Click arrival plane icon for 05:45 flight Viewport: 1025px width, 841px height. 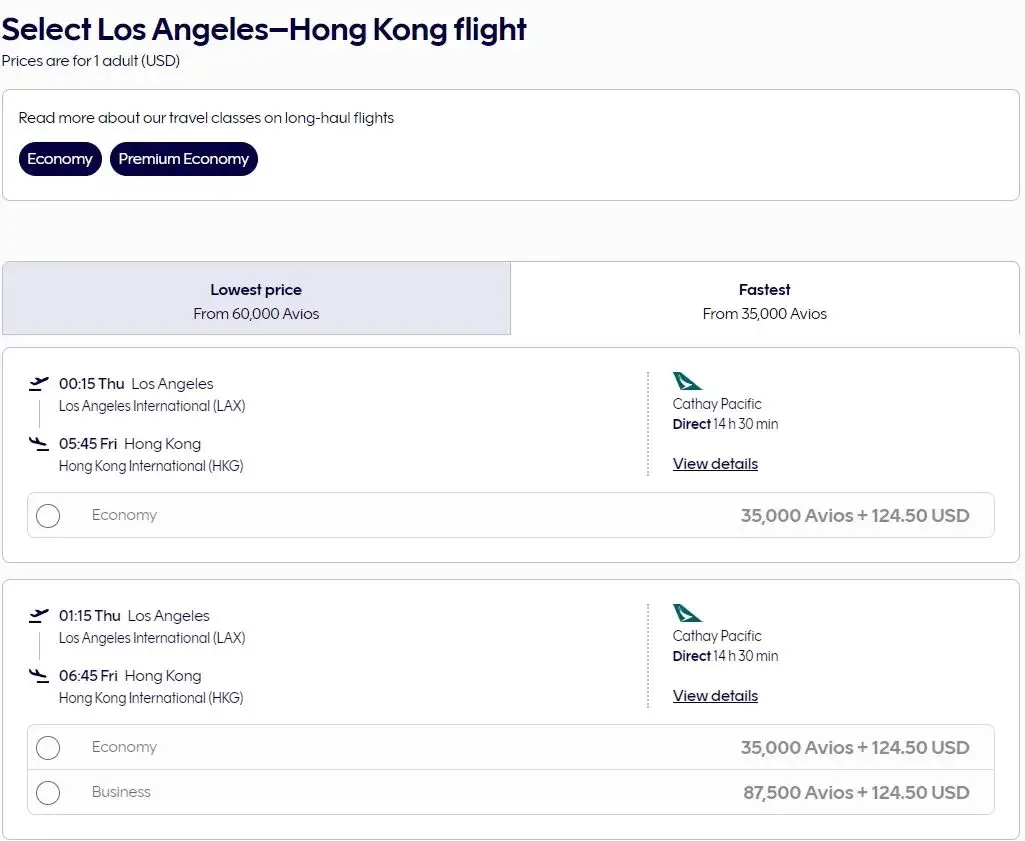[39, 443]
